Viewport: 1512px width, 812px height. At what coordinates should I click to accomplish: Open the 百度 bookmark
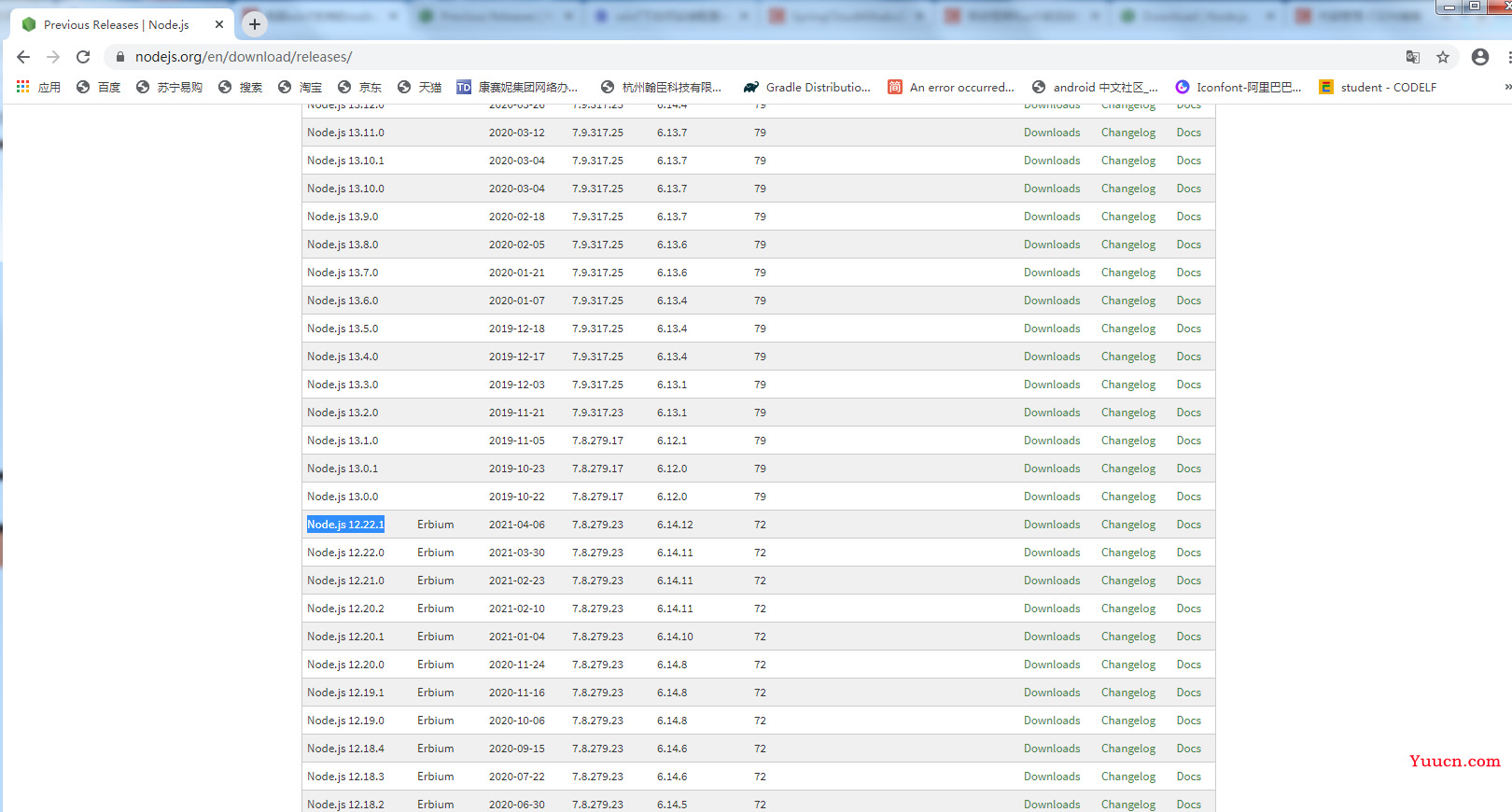tap(98, 87)
